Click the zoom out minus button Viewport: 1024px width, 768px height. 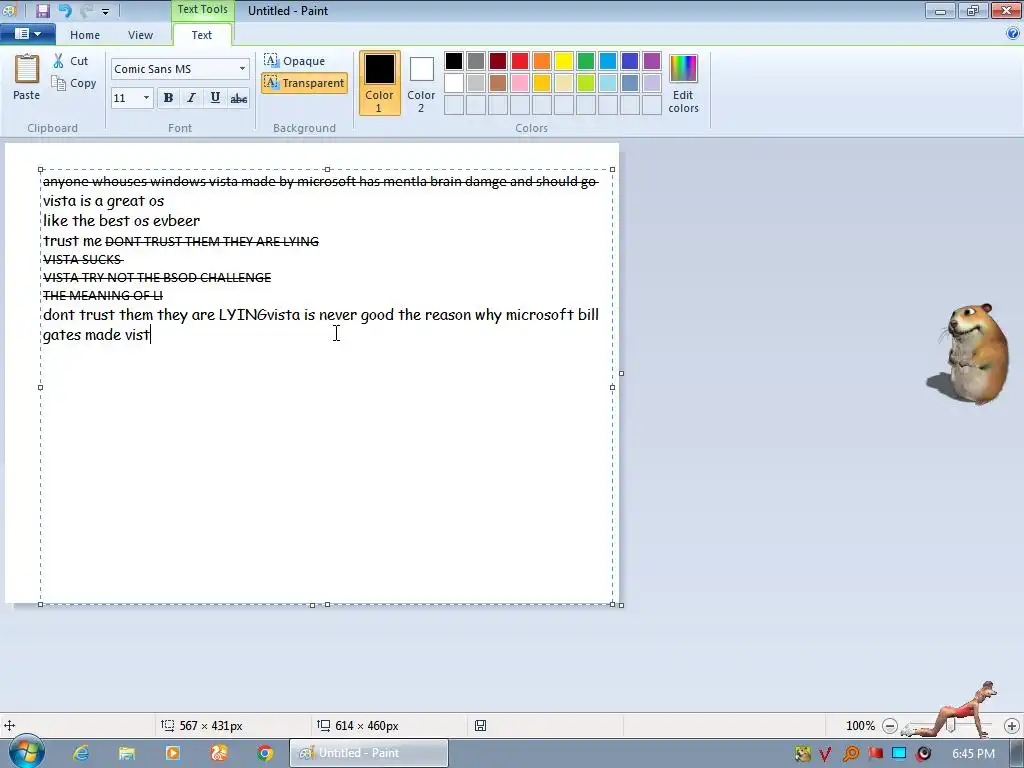point(889,726)
